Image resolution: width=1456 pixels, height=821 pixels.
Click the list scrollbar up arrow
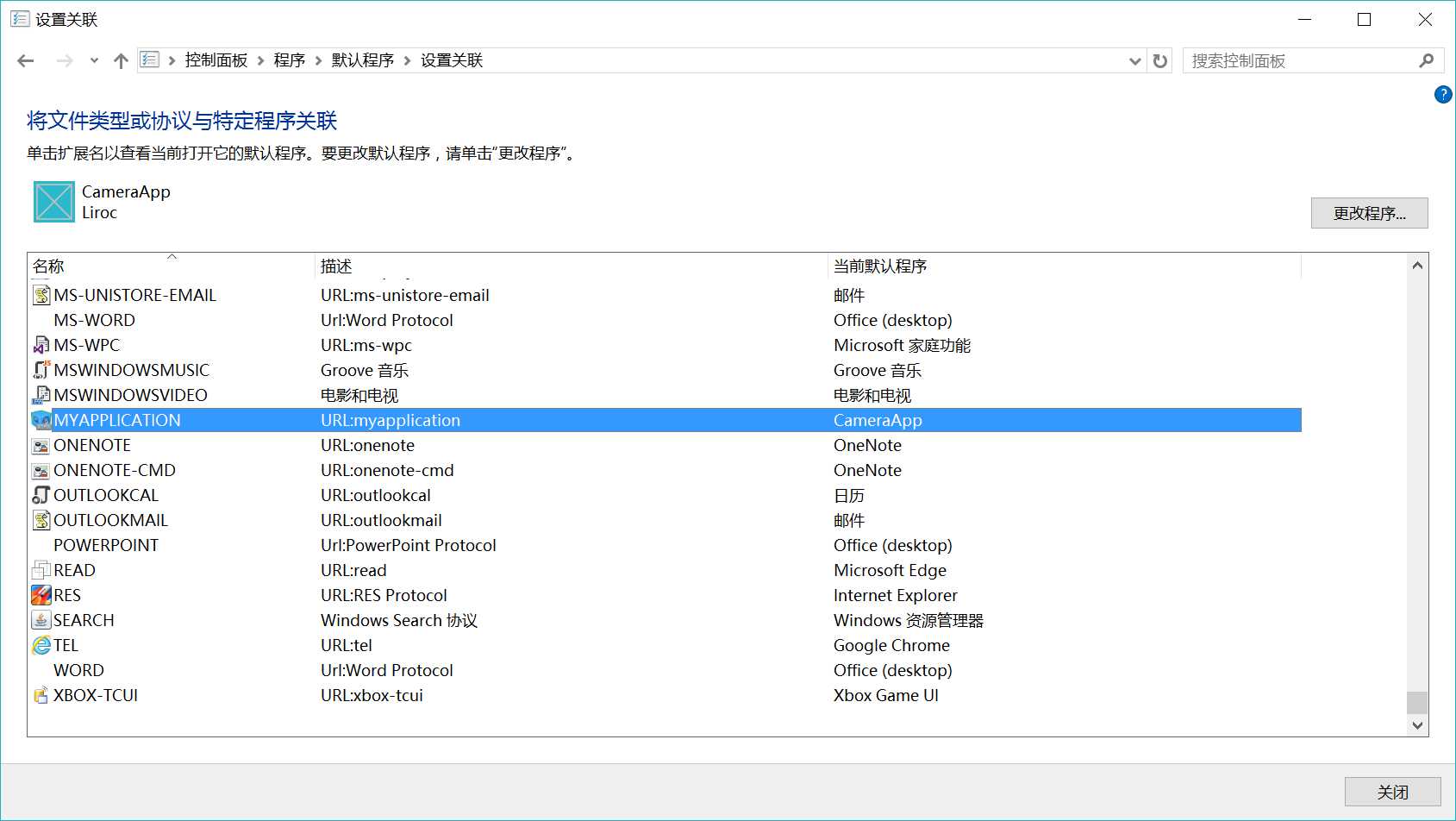(1417, 266)
